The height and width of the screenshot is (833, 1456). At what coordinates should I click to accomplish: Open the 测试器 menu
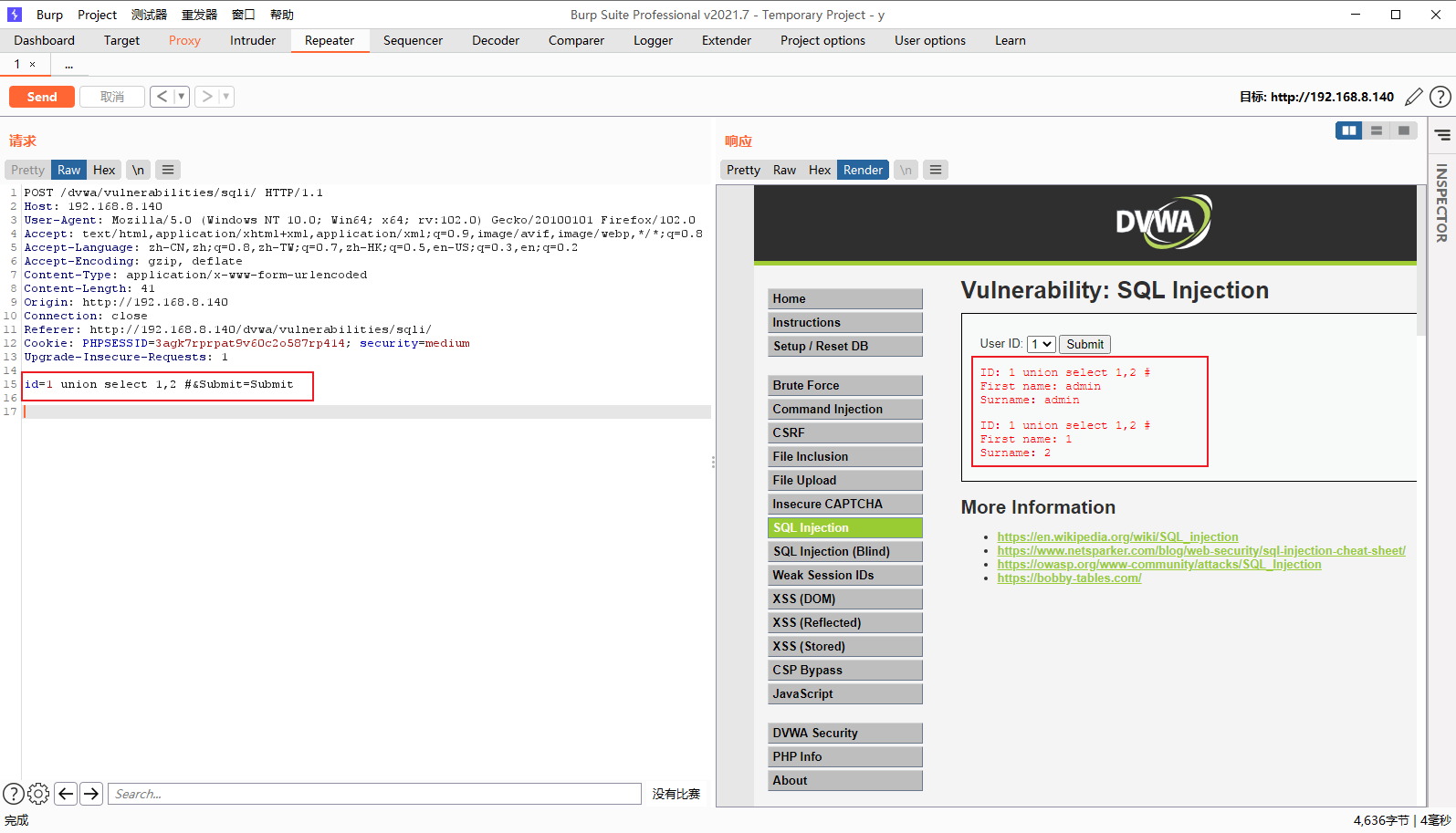click(149, 15)
